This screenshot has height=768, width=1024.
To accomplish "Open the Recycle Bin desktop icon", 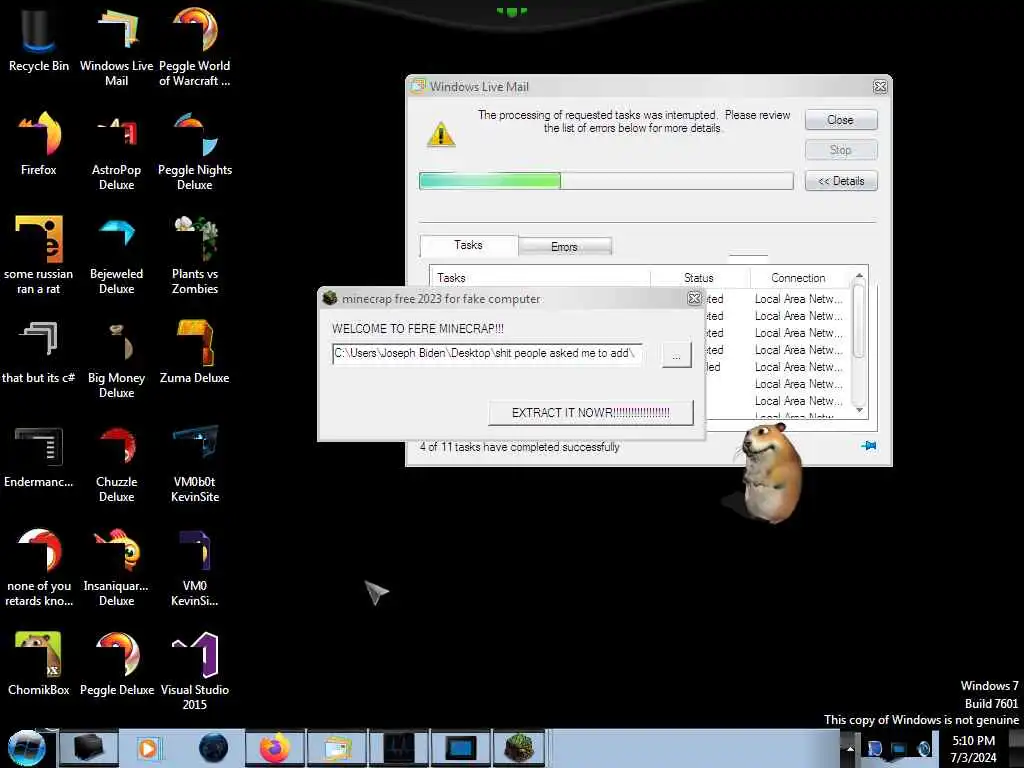I will pyautogui.click(x=39, y=39).
